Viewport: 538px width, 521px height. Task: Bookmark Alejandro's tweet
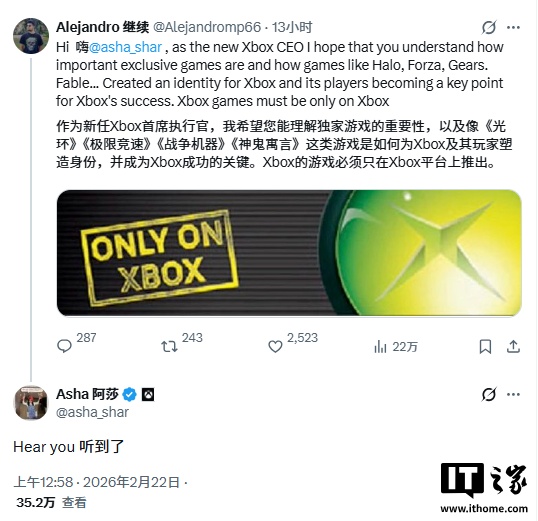coord(485,347)
